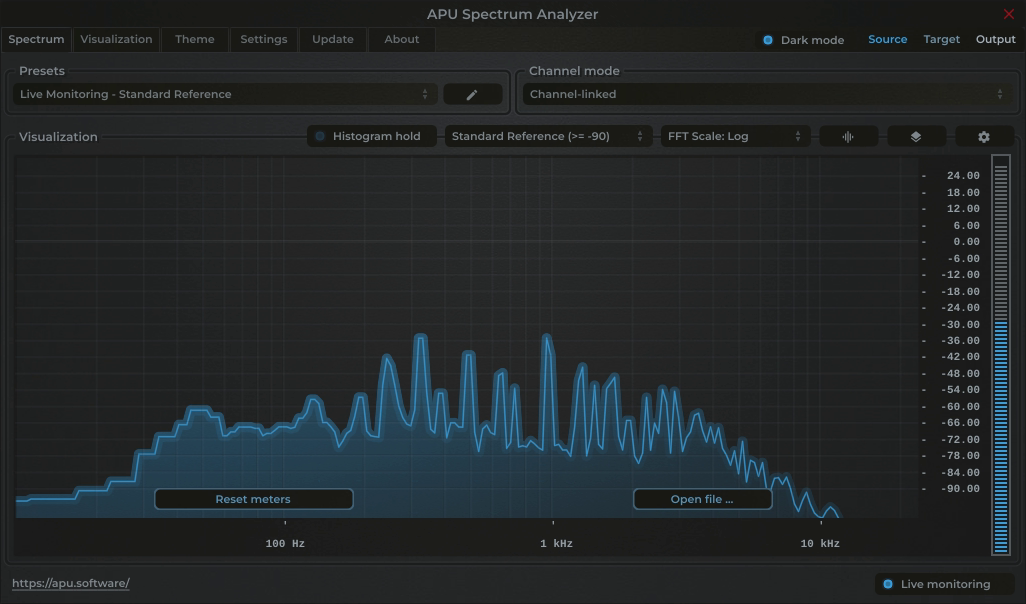Open the Theme tab
The height and width of the screenshot is (604, 1026).
(195, 39)
